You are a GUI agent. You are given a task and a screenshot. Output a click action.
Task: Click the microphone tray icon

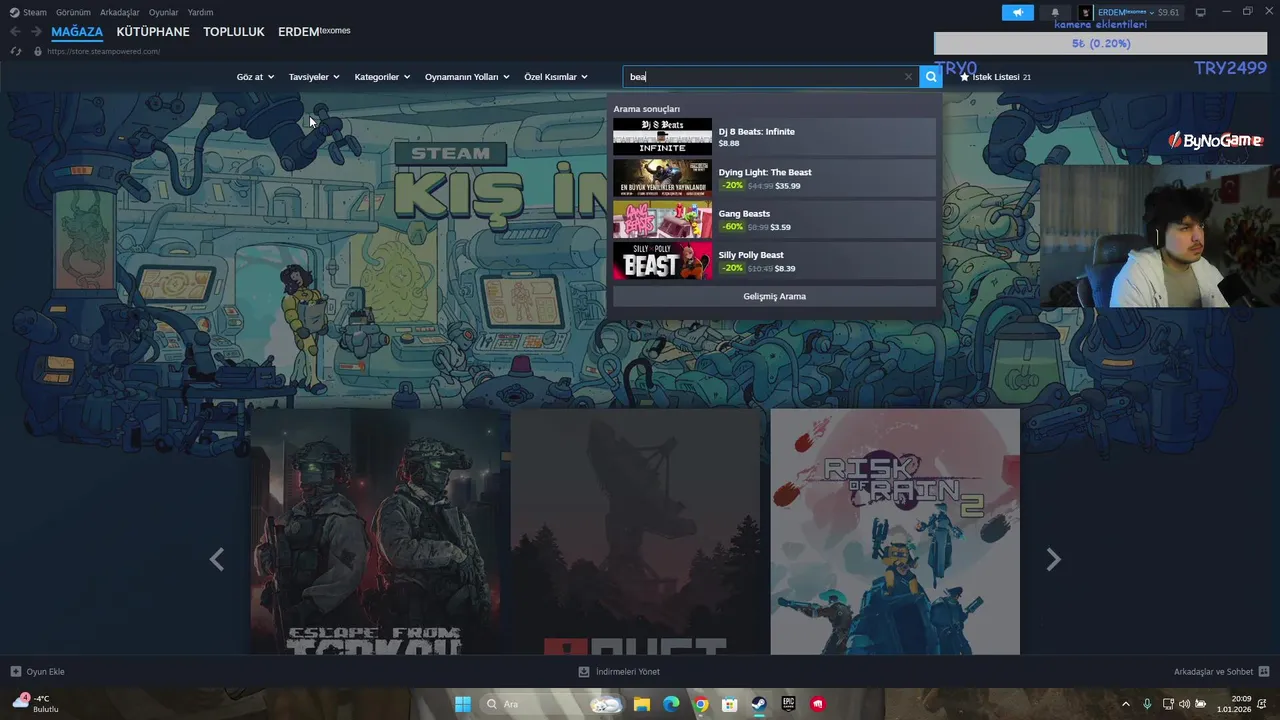tap(1147, 704)
